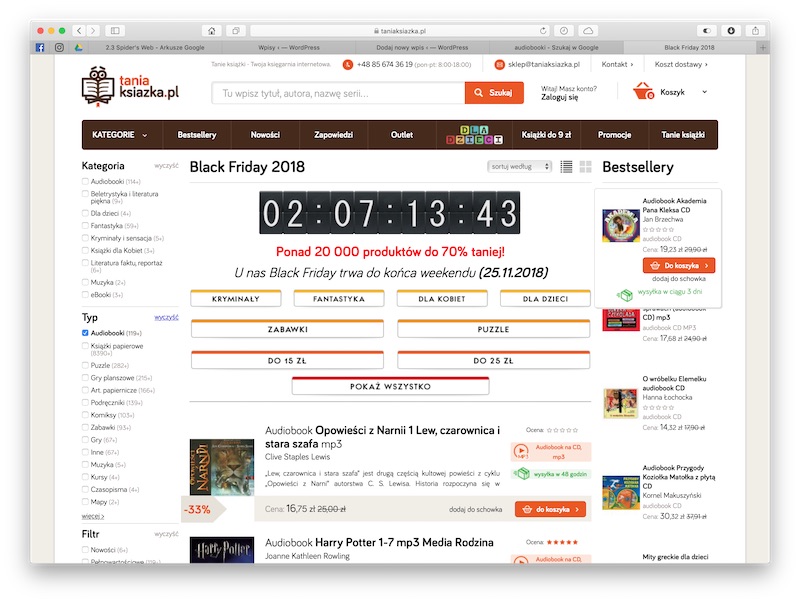The image size is (800, 603).
Task: Reload the page via the address bar icon
Action: pyautogui.click(x=543, y=31)
